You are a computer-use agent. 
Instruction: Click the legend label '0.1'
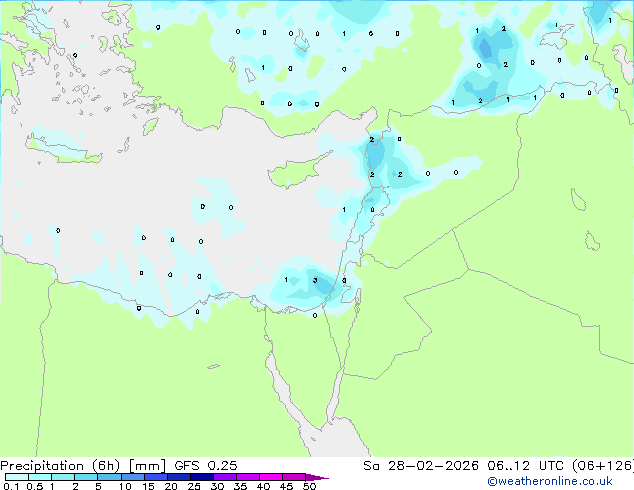pos(11,486)
